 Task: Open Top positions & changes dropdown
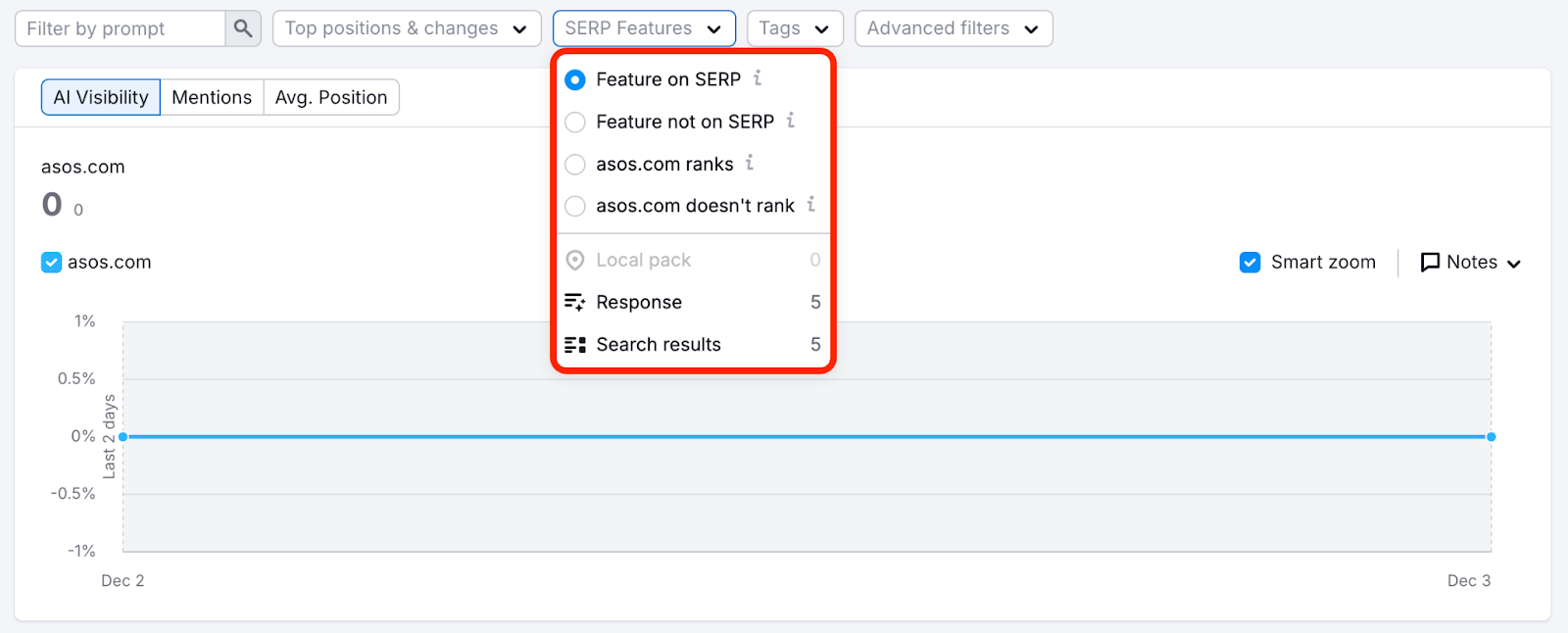407,28
